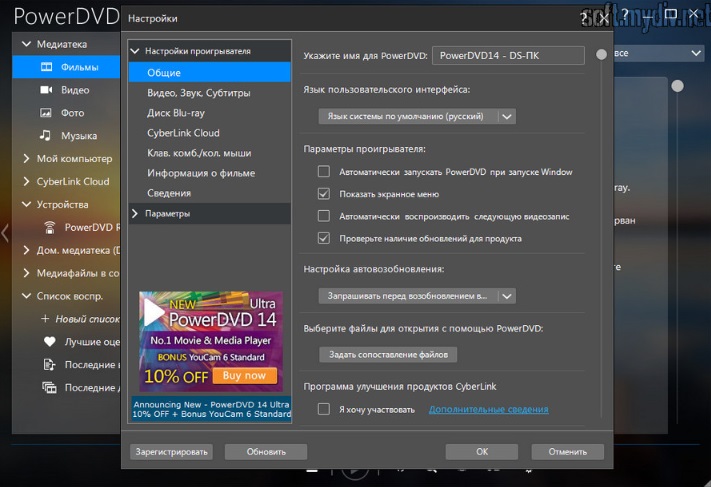
Task: Follow the Дополнительные сведения link
Action: point(488,409)
